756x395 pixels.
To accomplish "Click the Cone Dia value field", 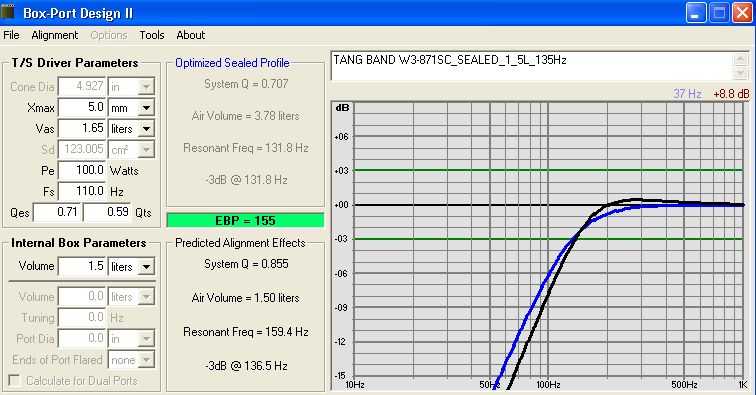I will coord(82,86).
